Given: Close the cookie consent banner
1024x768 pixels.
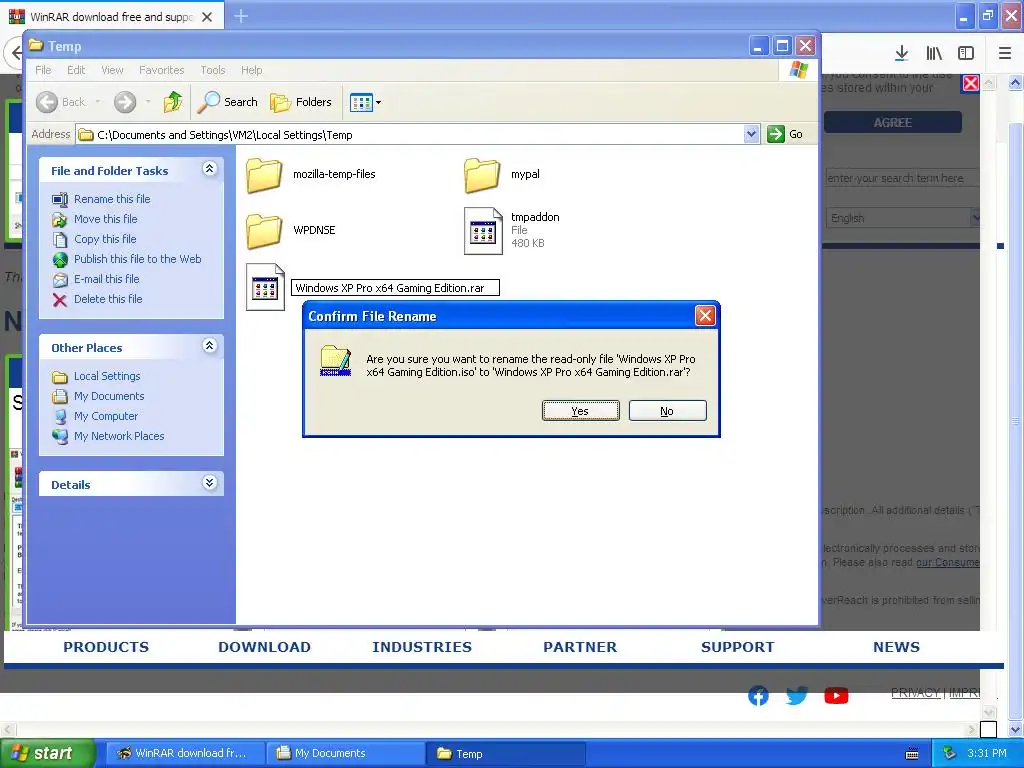Looking at the screenshot, I should point(971,83).
